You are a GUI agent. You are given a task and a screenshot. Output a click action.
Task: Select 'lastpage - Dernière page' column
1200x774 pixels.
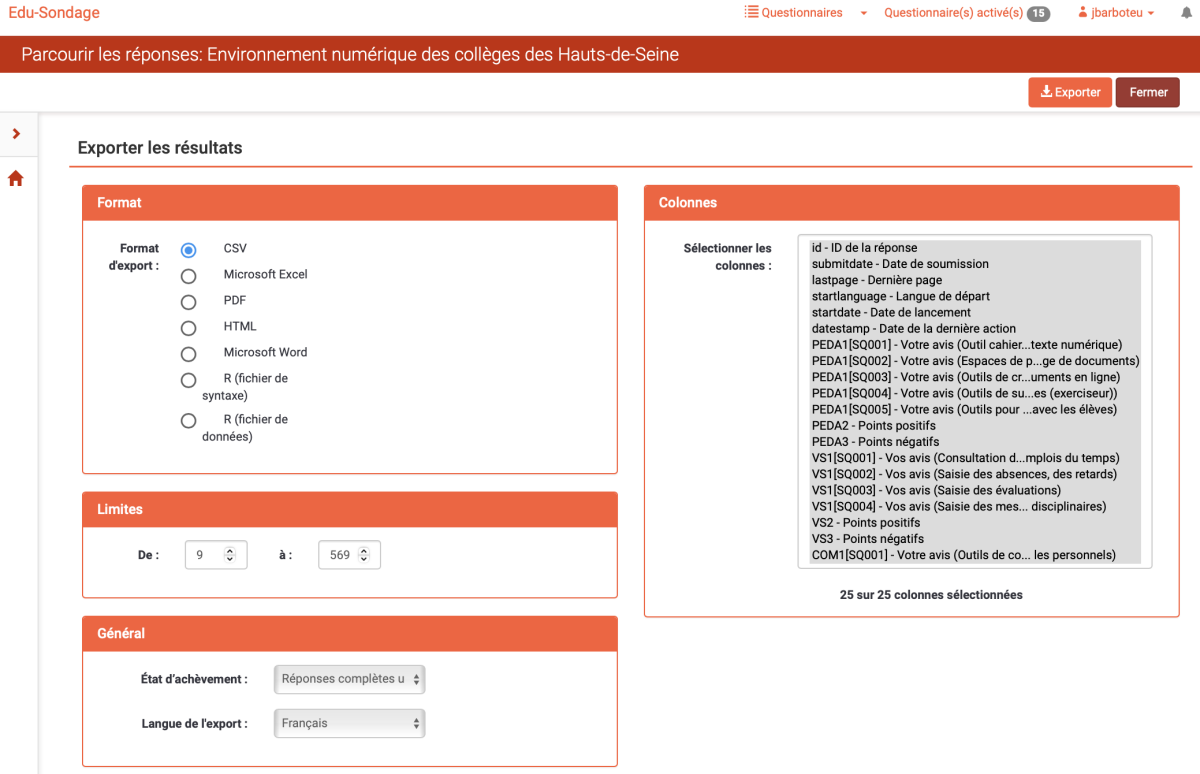coord(975,280)
